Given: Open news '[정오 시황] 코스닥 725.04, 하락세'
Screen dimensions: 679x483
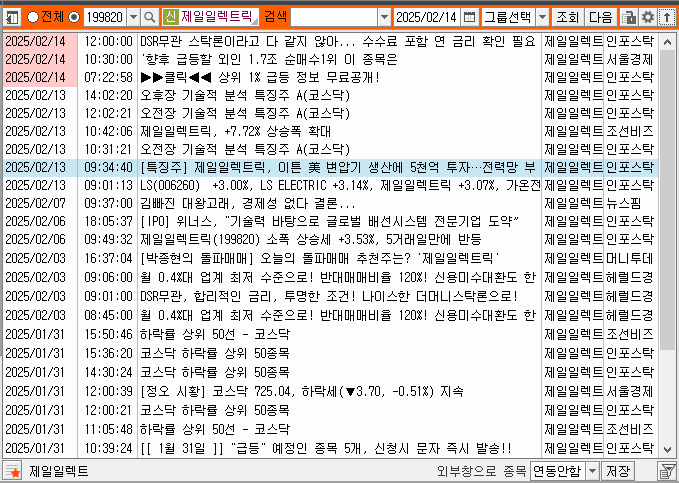Looking at the screenshot, I should (301, 392).
